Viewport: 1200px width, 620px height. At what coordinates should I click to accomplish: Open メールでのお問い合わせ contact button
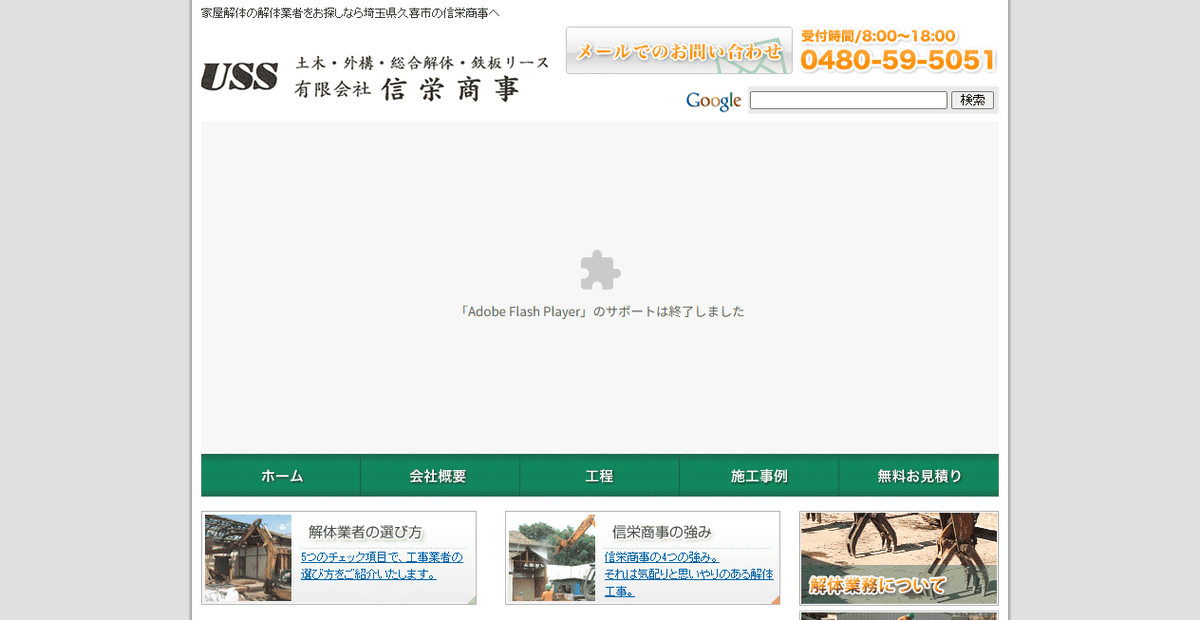pos(678,49)
